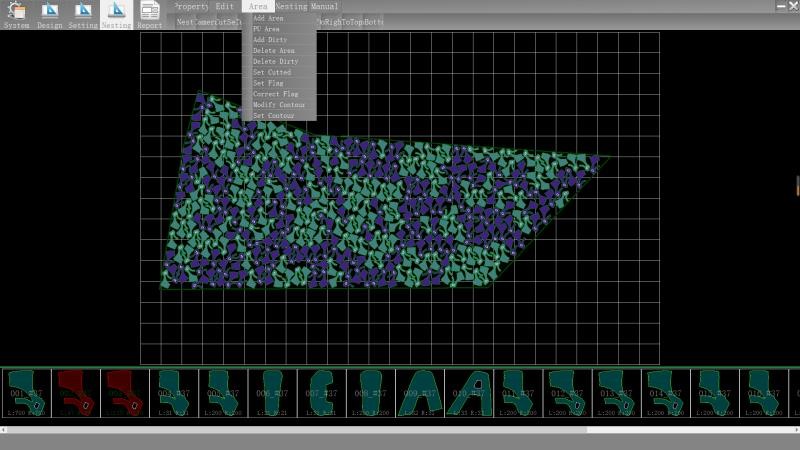Screen dimensions: 800x450
Task: Click the RighToTopBott toolbar option
Action: tap(350, 22)
